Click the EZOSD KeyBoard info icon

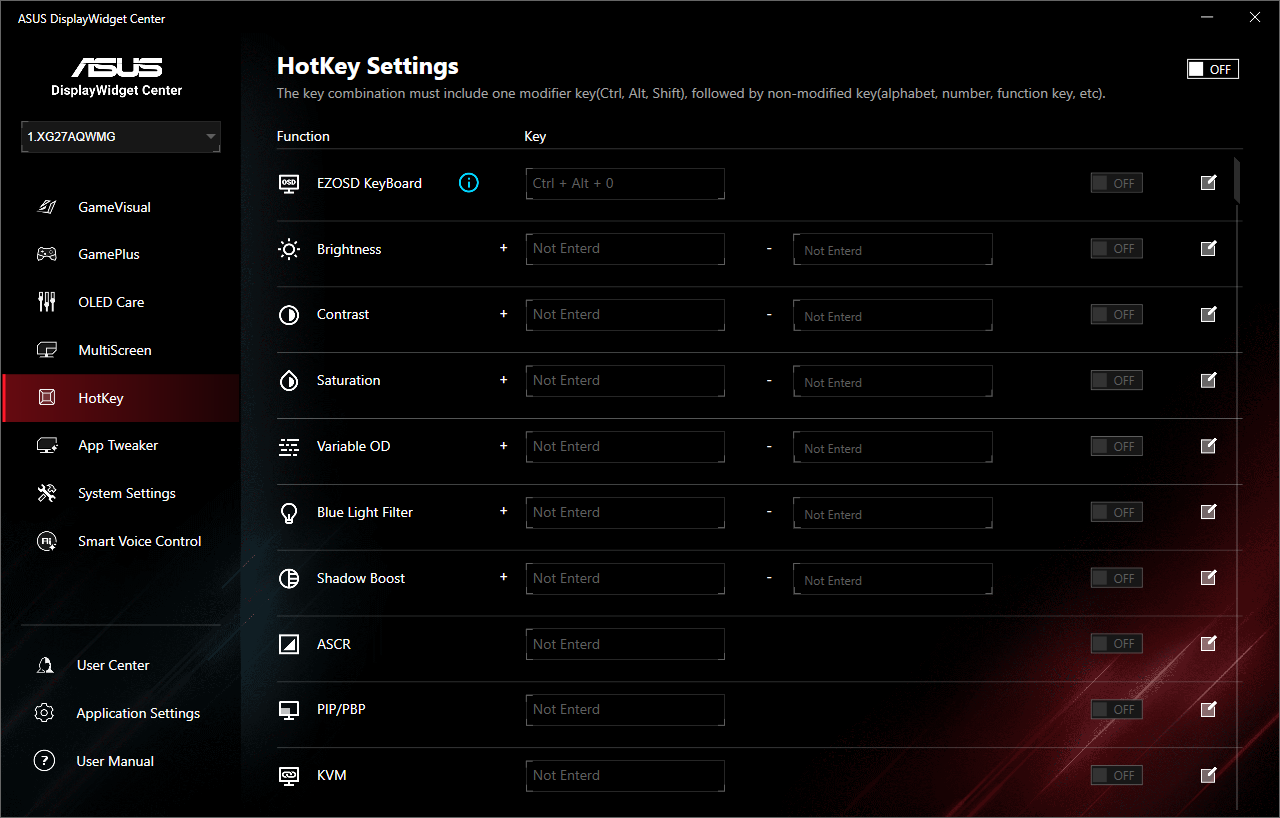[x=469, y=183]
